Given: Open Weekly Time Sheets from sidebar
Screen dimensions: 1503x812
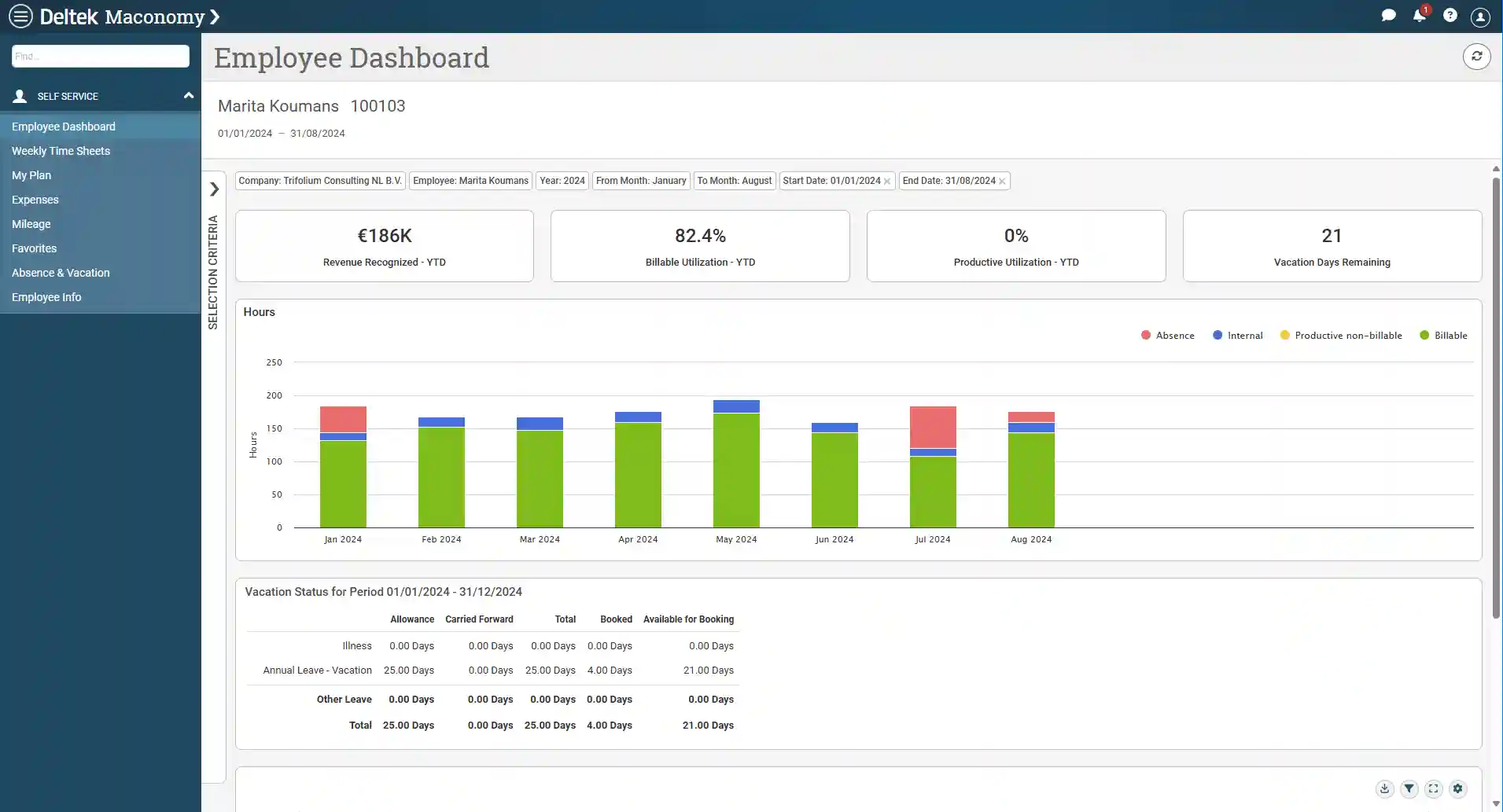Looking at the screenshot, I should (61, 151).
